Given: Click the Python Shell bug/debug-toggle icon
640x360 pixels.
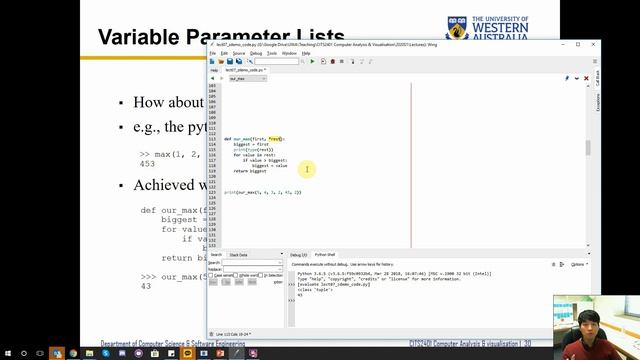Looking at the screenshot, I should [553, 264].
